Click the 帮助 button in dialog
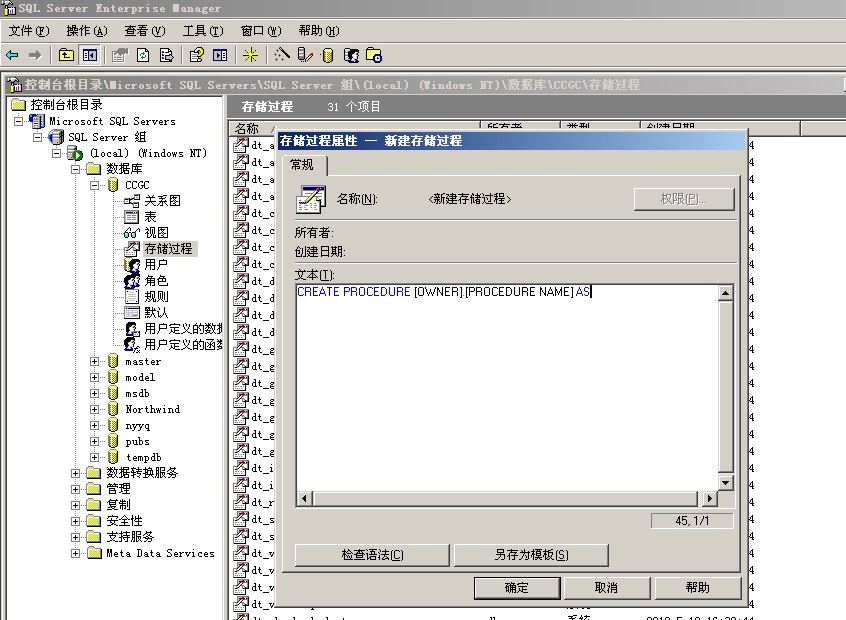 [697, 588]
